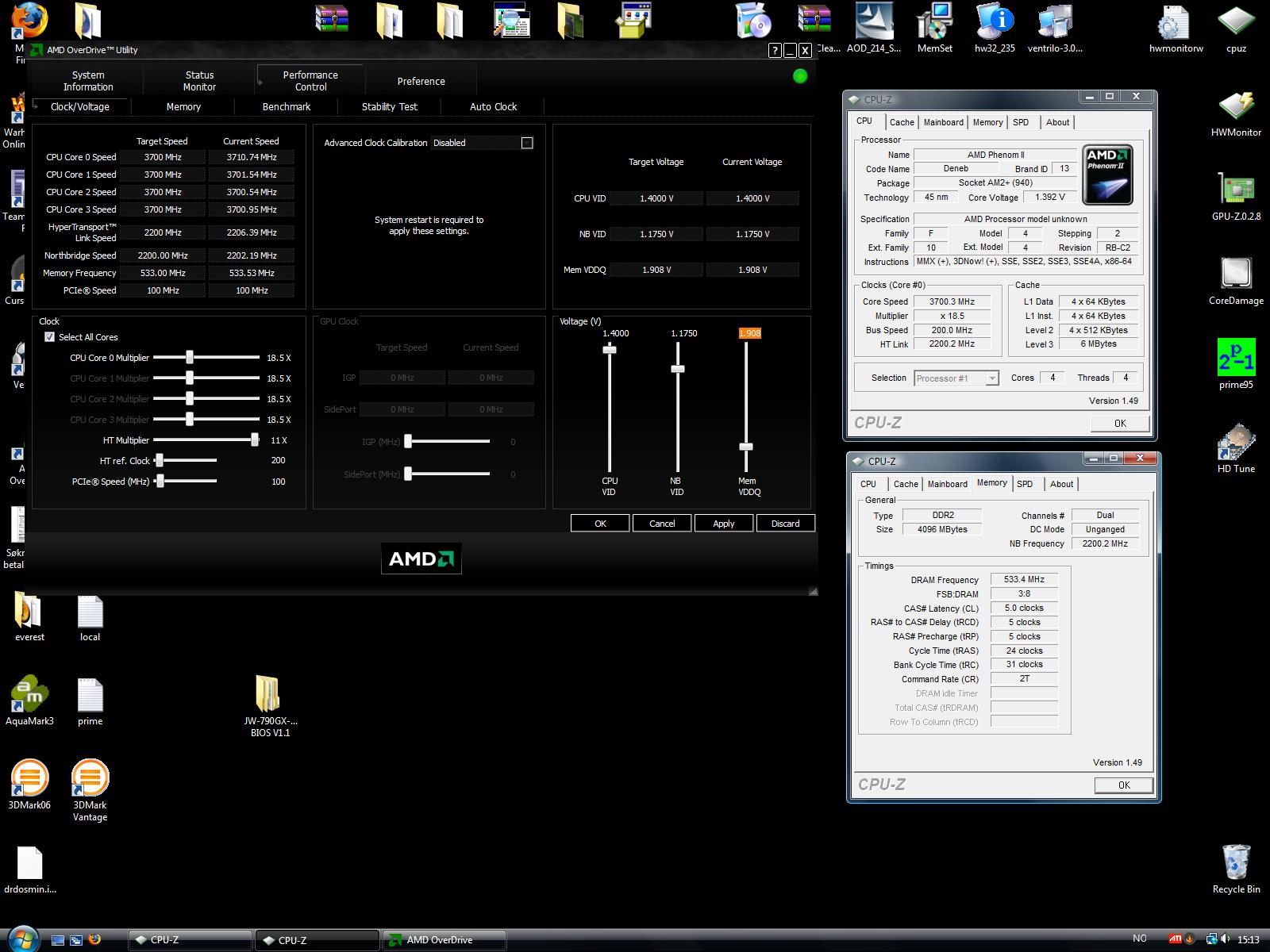The width and height of the screenshot is (1270, 952).
Task: Adjust the CPU VID voltage slider
Action: click(x=610, y=349)
